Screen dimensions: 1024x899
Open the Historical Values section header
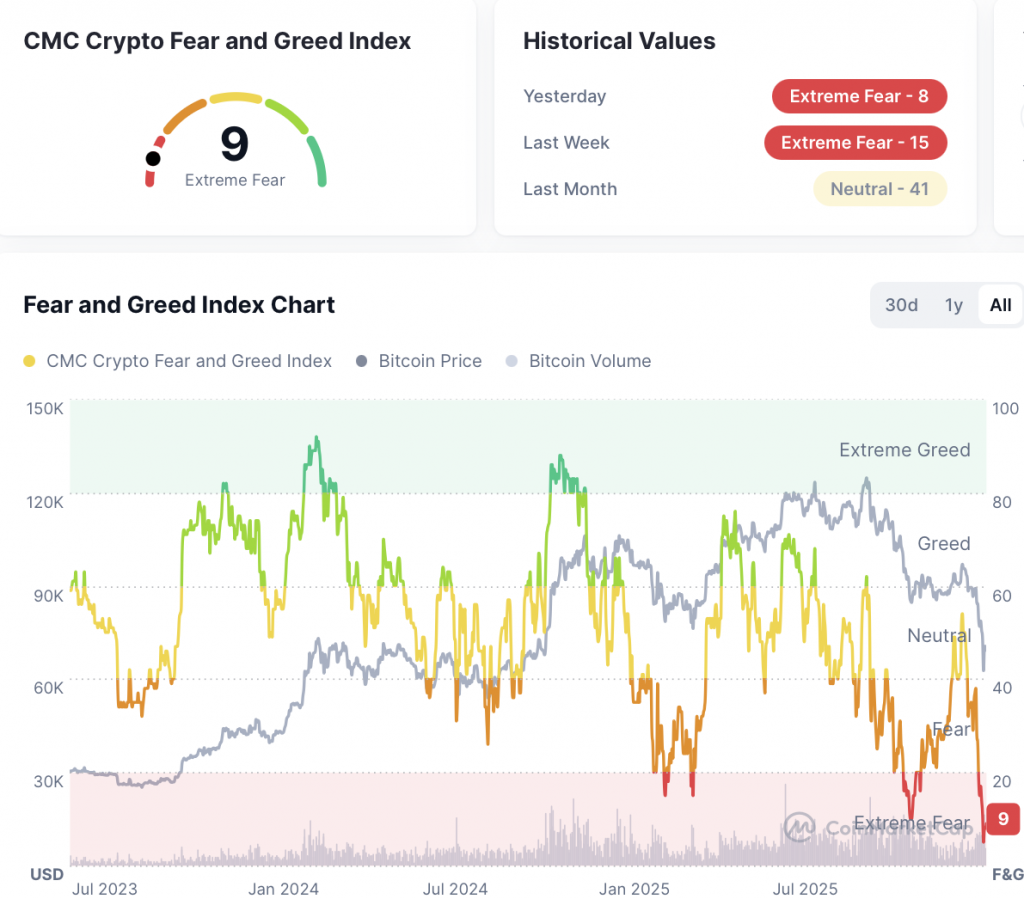tap(618, 41)
